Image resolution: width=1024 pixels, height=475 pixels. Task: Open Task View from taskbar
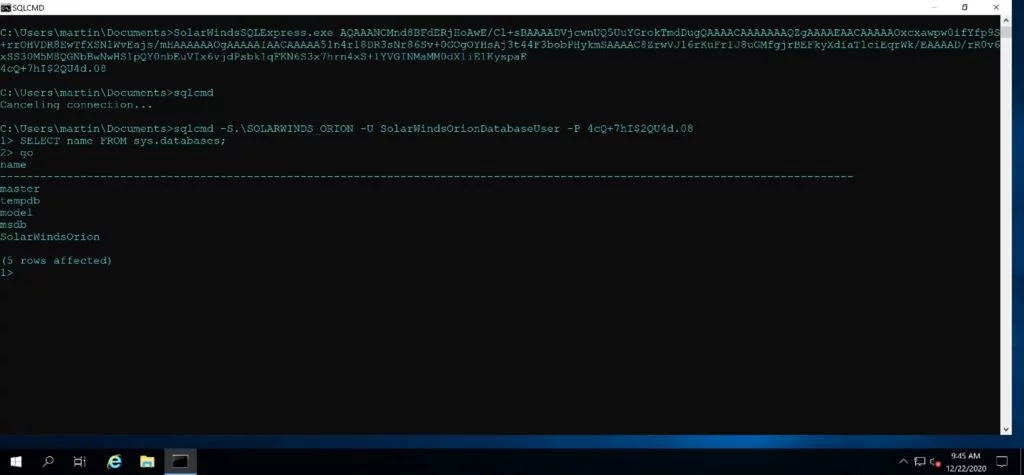point(80,461)
